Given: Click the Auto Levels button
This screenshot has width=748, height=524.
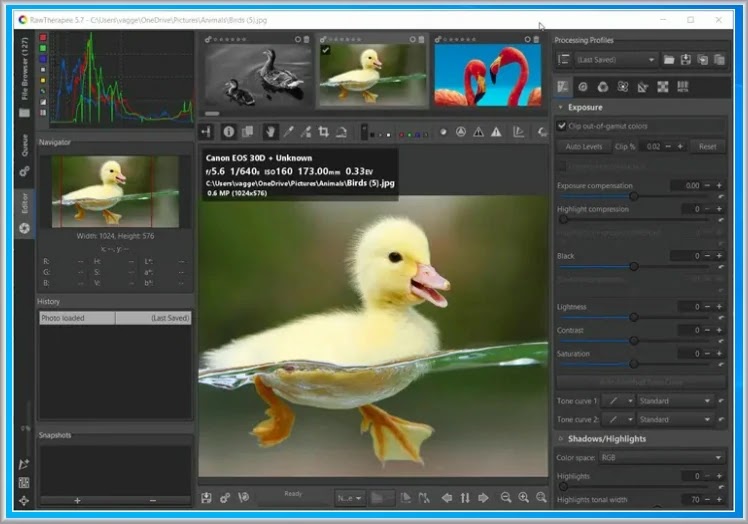Looking at the screenshot, I should [x=584, y=147].
